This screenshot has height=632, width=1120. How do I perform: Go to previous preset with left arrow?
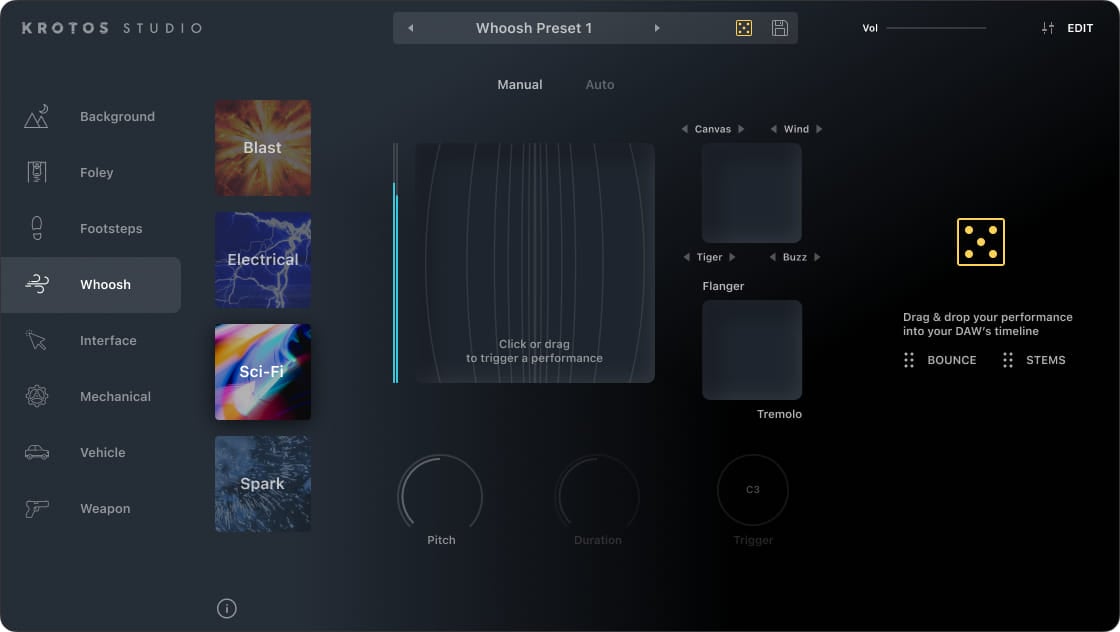click(410, 28)
